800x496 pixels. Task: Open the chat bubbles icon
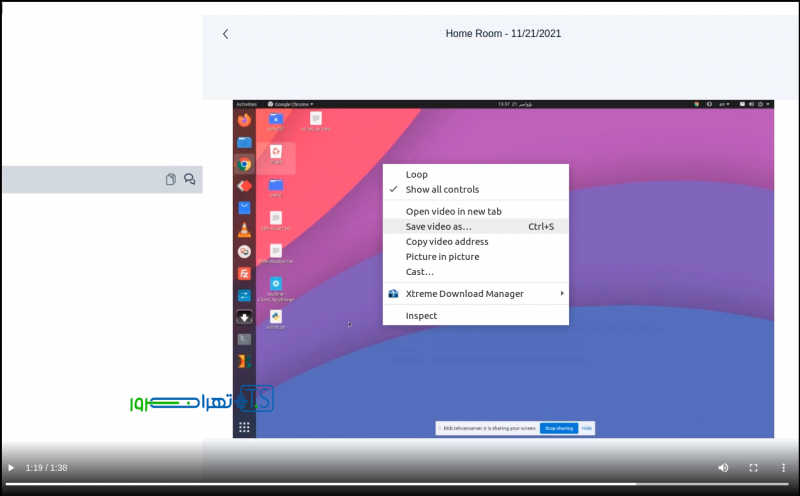point(189,180)
